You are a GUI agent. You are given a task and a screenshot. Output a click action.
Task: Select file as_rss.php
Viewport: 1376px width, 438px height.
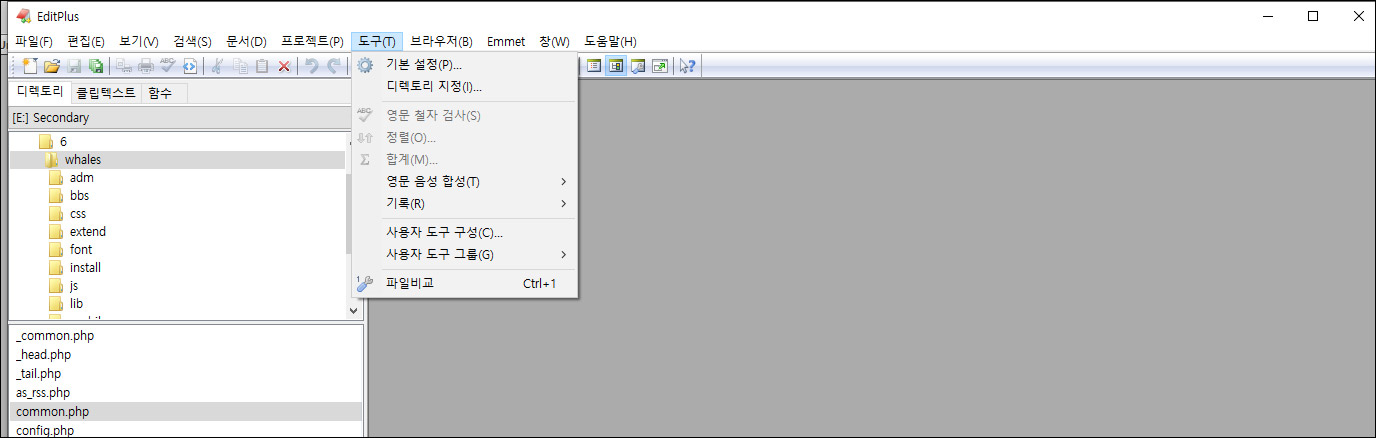tap(43, 393)
